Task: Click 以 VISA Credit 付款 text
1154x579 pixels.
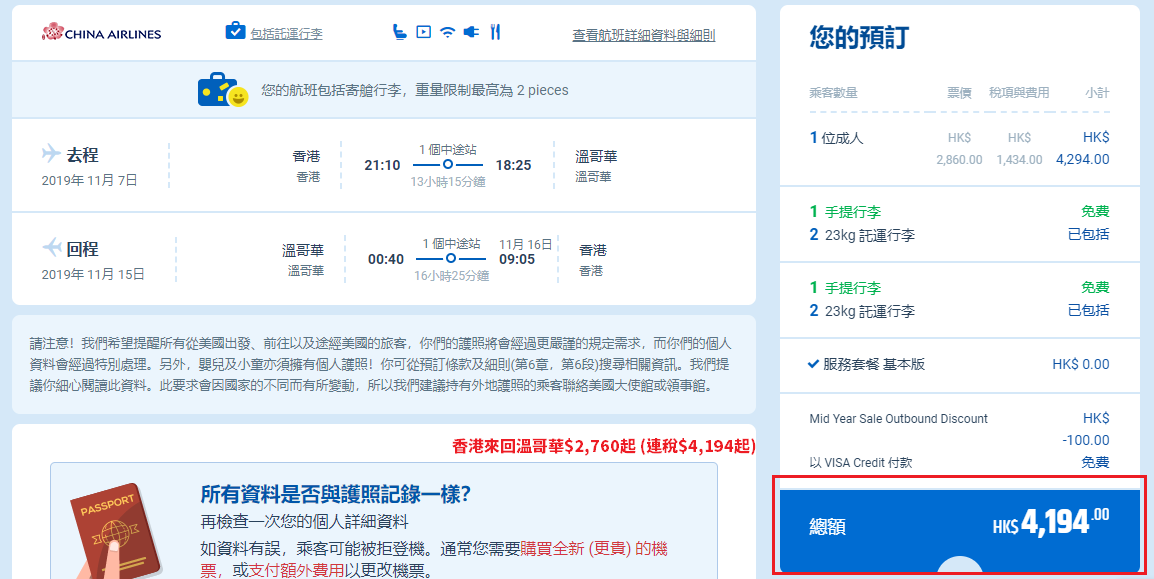Action: [x=861, y=463]
